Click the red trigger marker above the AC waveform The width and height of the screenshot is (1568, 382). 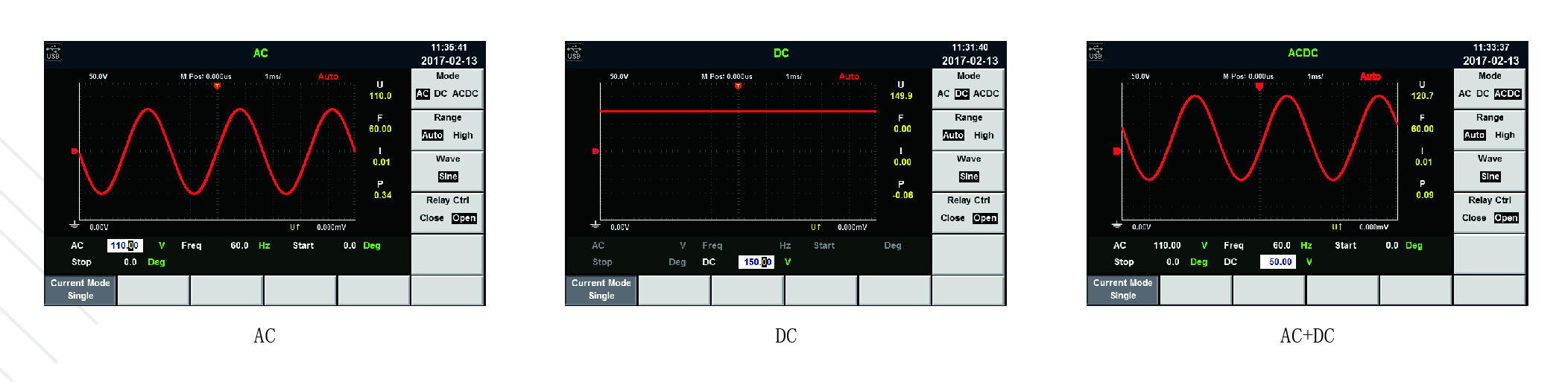click(217, 86)
